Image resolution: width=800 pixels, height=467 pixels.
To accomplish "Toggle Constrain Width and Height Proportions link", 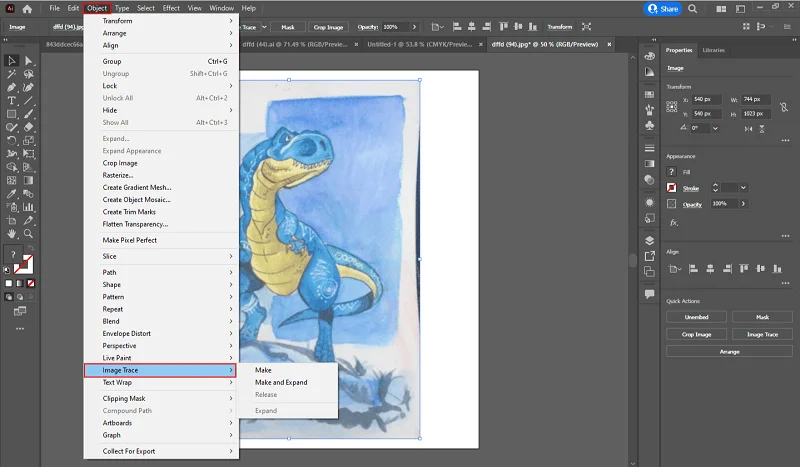I will 784,107.
